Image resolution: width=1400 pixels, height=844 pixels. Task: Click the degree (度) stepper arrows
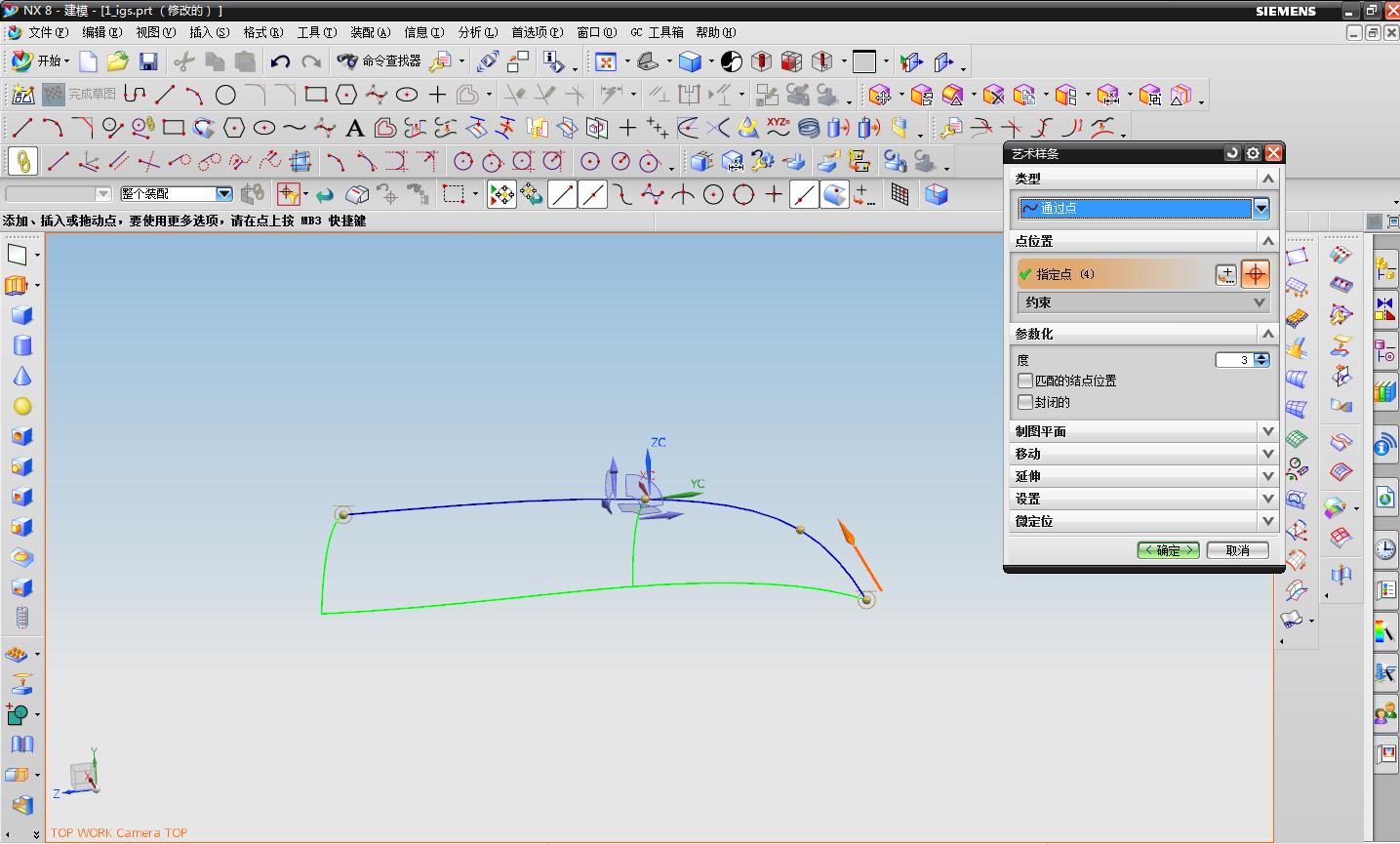1261,360
